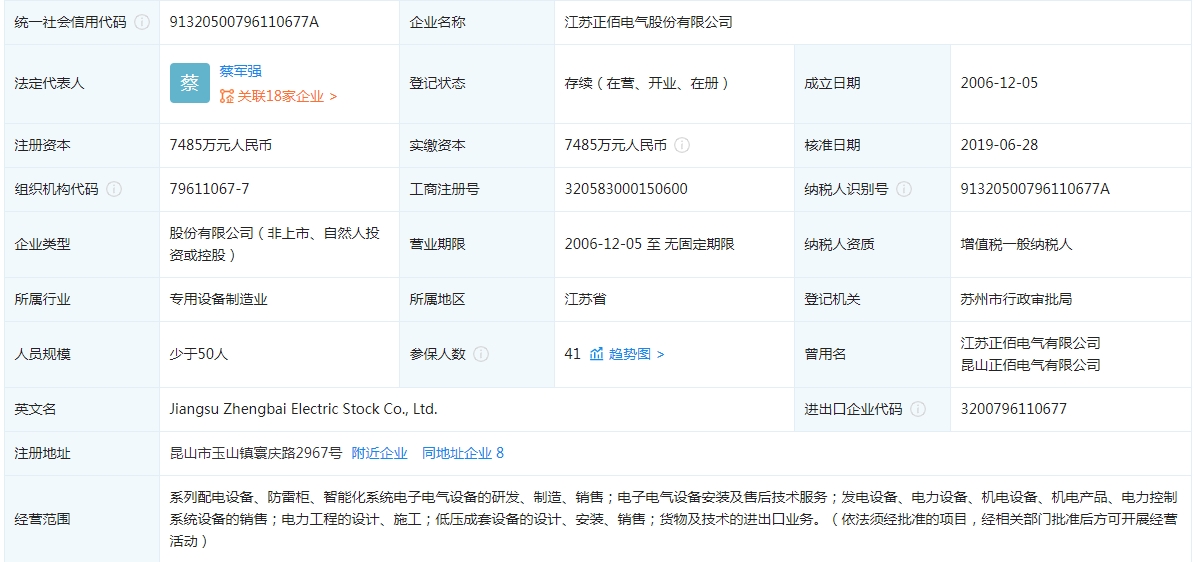Click info icon after 实缴资本 amount
The image size is (1196, 562).
(x=682, y=145)
